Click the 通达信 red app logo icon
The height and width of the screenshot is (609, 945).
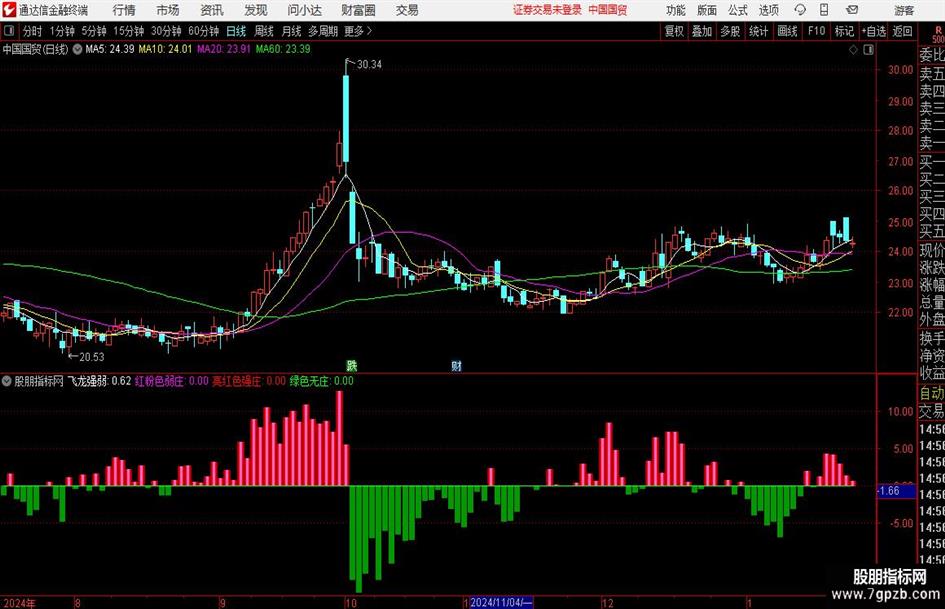8,10
